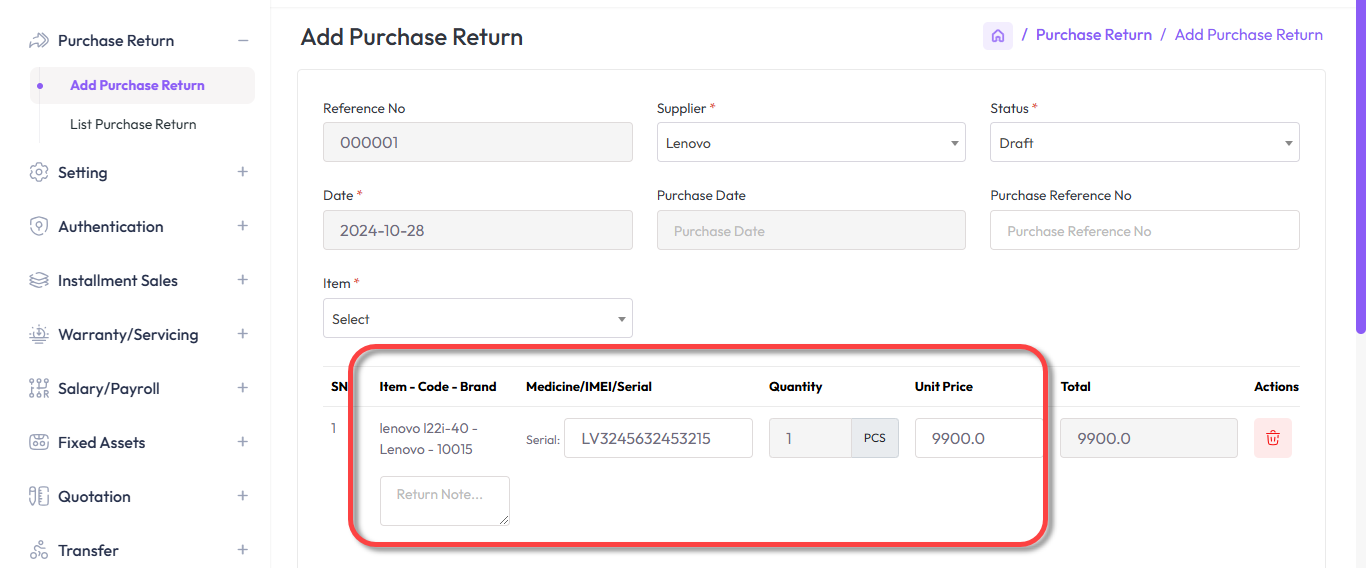Click the Return Note text area
Viewport: 1366px width, 568px height.
click(x=444, y=500)
